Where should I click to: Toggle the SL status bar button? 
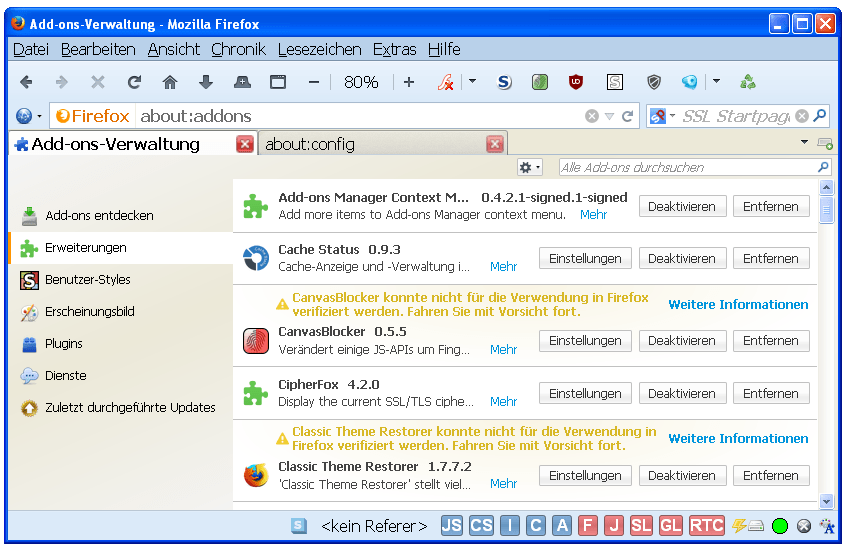click(641, 526)
